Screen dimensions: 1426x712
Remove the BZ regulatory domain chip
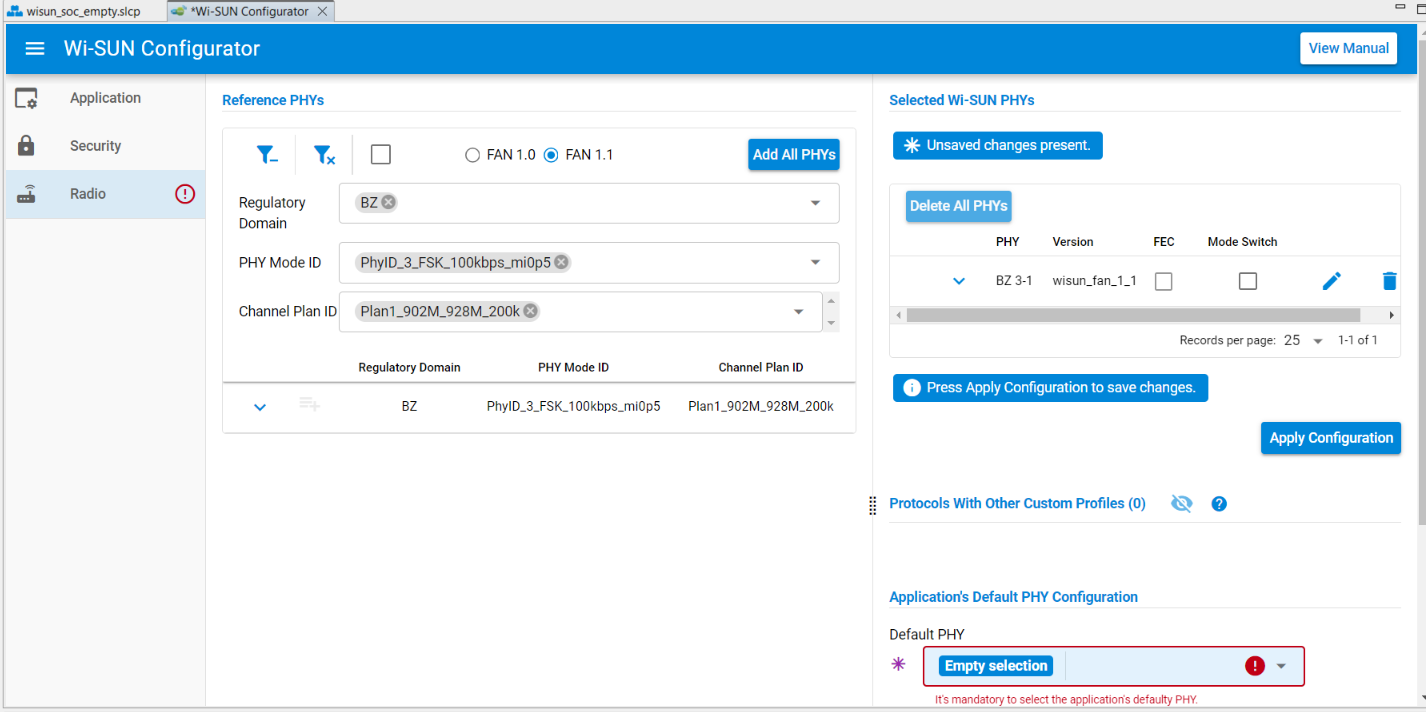tap(389, 202)
